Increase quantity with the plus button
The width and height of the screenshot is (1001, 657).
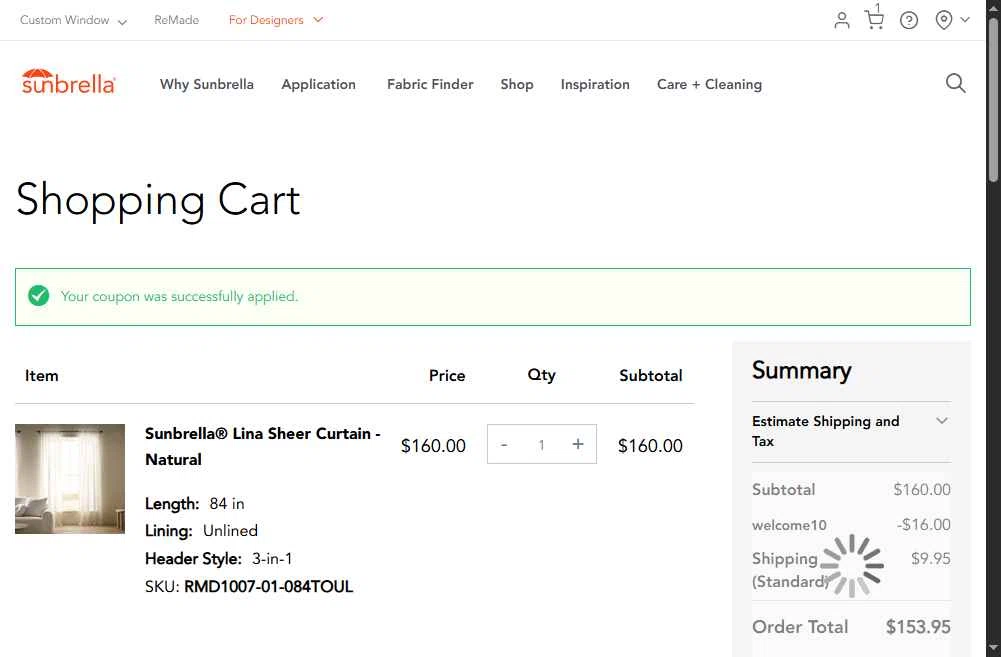tap(578, 444)
